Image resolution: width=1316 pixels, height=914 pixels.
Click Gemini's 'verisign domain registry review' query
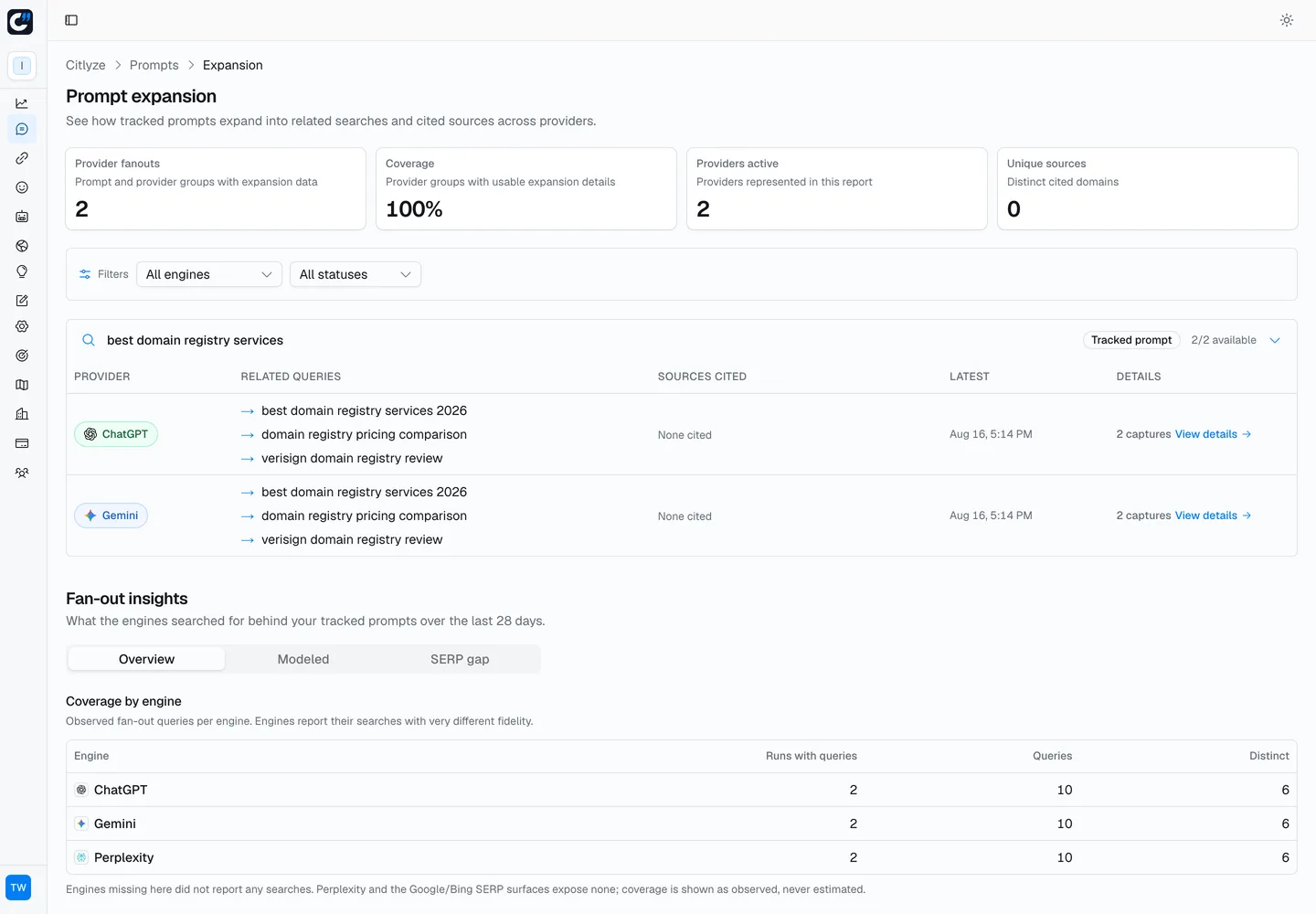tap(352, 539)
